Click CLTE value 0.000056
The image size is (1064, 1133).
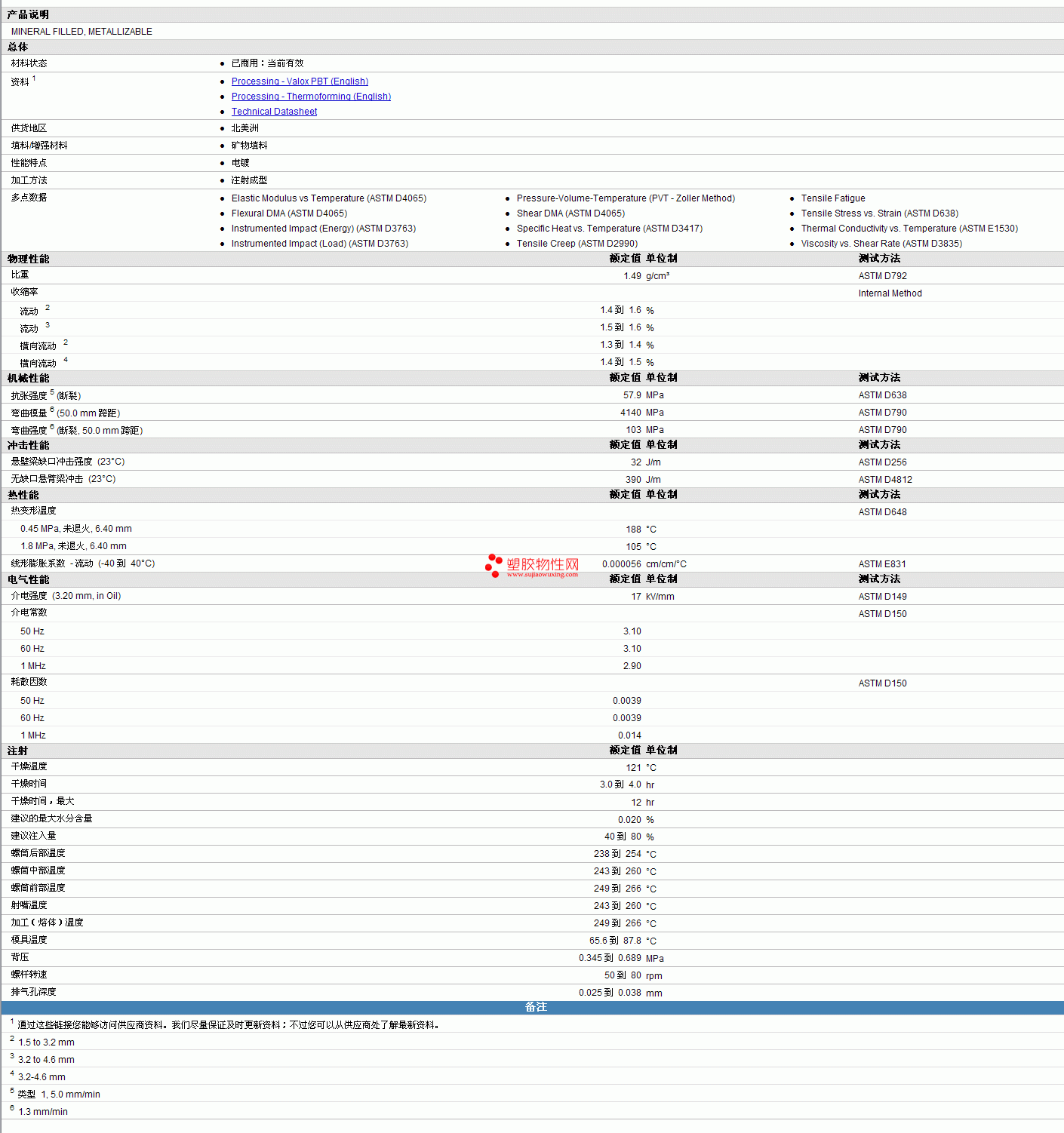coord(622,564)
